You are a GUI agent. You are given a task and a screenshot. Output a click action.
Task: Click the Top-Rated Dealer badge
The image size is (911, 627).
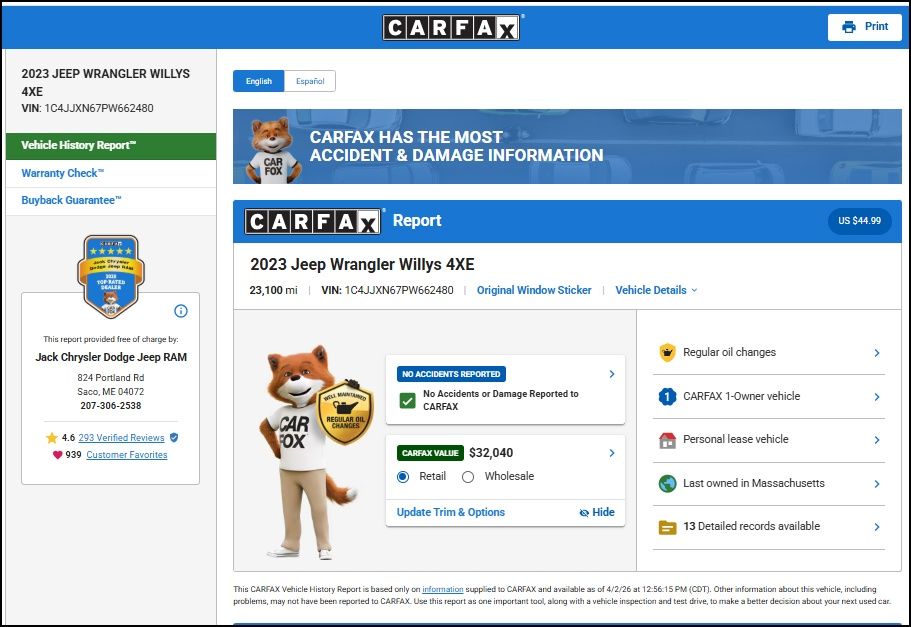(x=111, y=276)
